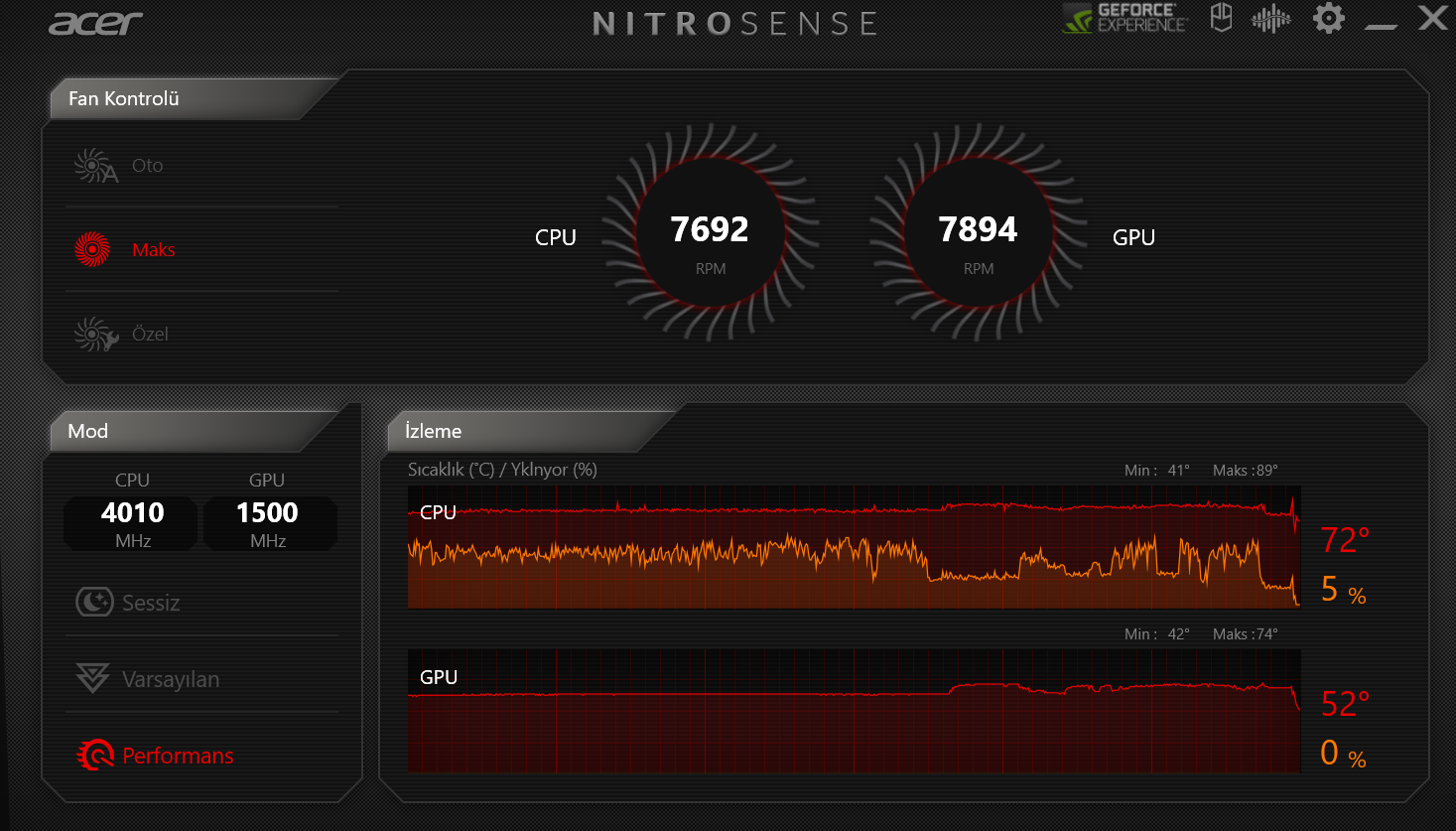Click the GPU load reading 0 %
Screen dimensions: 1456x831
pos(1343,754)
